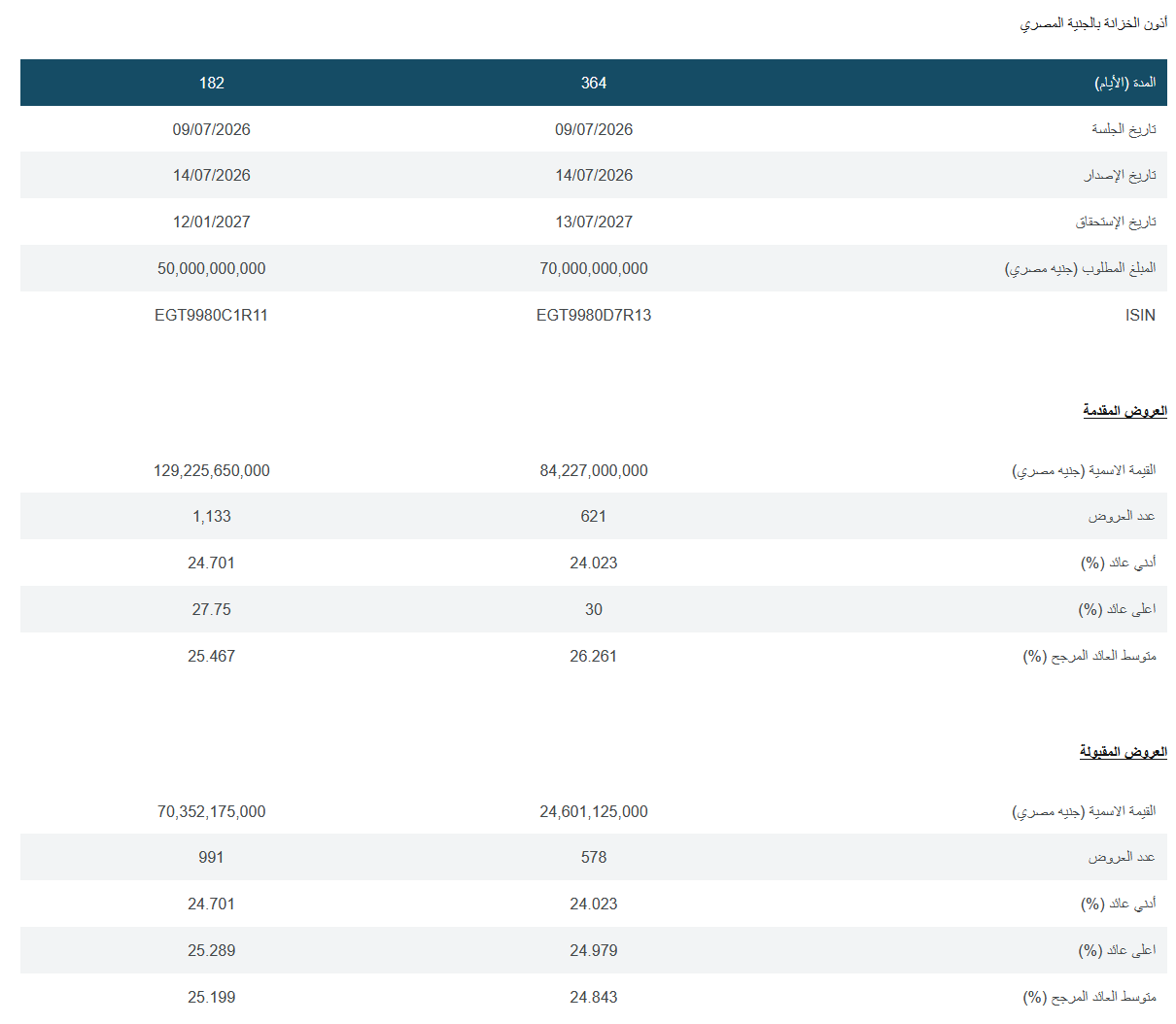
Task: Select issue date 14/07/2026 in 364-day column
Action: point(594,175)
